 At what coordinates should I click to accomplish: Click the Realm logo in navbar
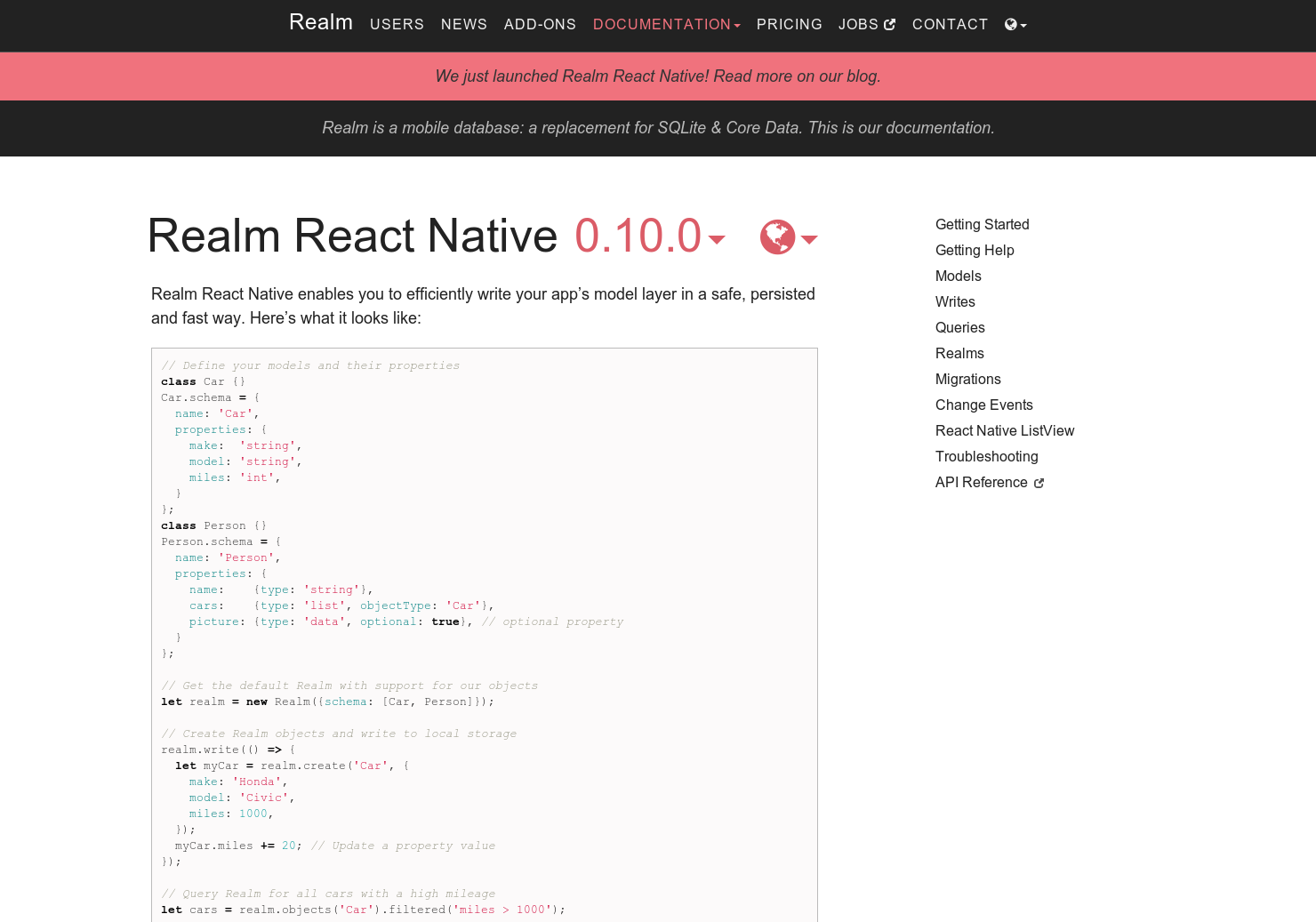(x=321, y=22)
